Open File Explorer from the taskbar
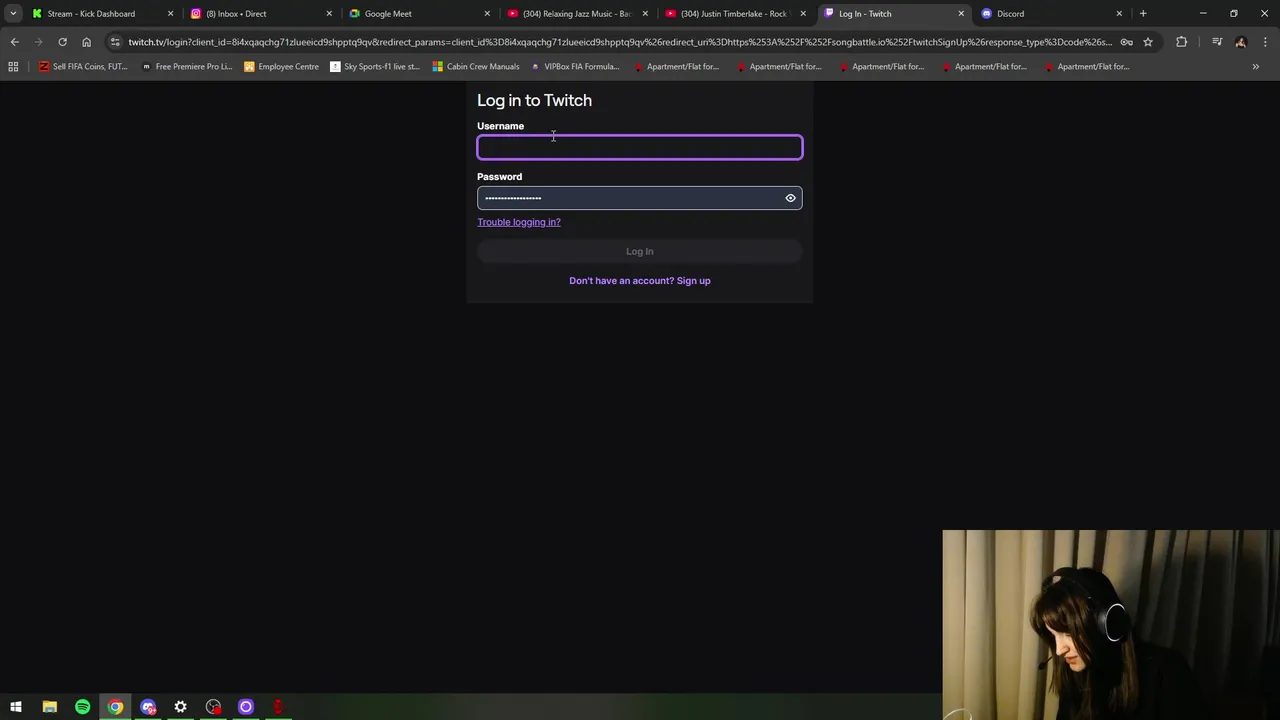The image size is (1280, 720). pyautogui.click(x=49, y=707)
